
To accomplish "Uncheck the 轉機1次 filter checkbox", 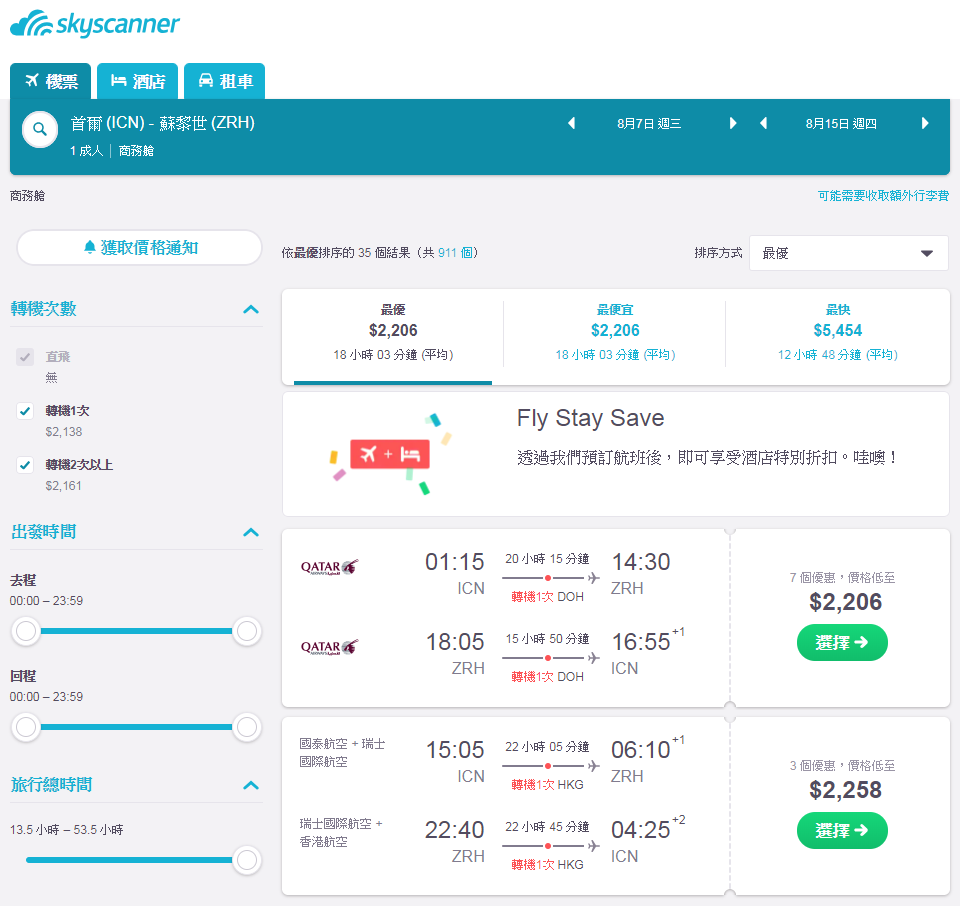I will click(24, 411).
